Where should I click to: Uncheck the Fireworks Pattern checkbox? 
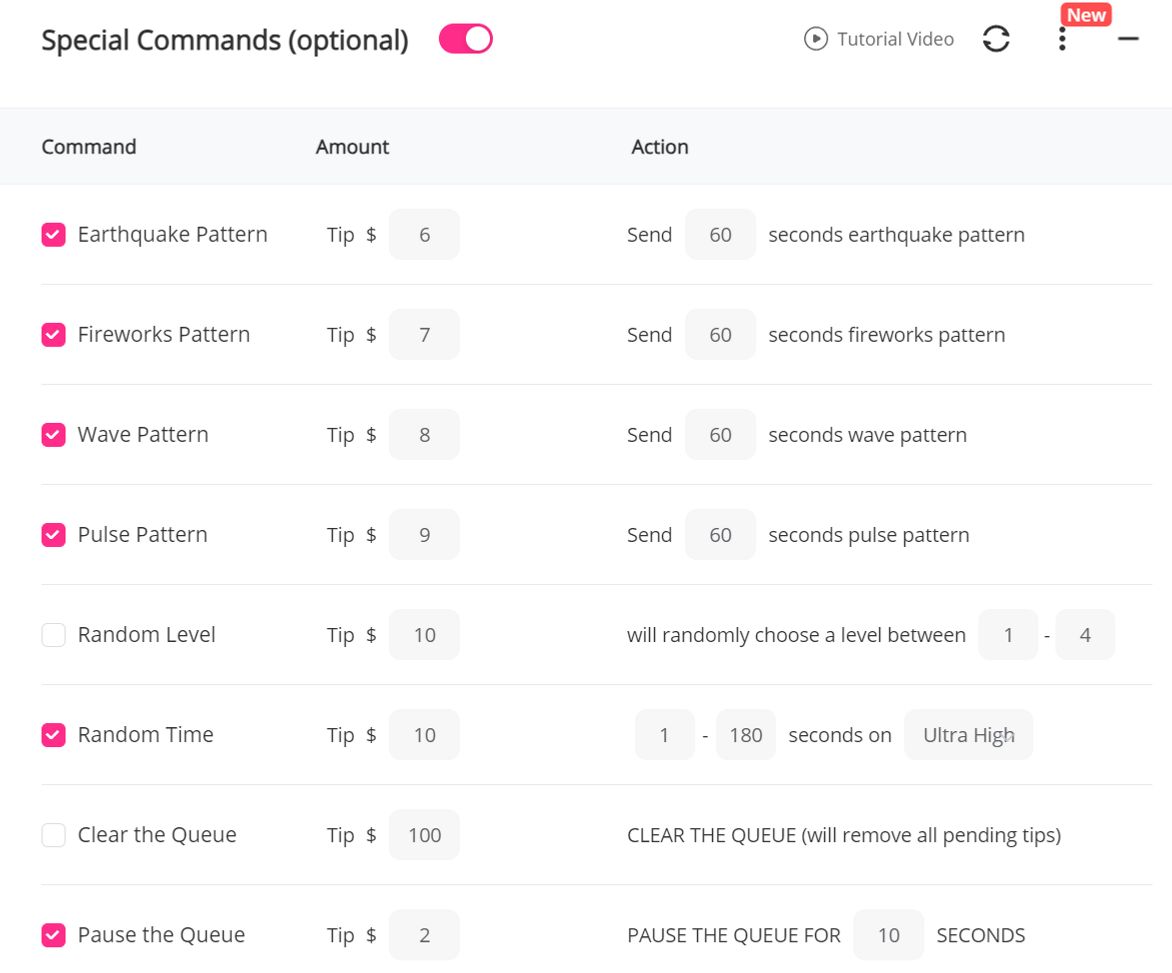[x=53, y=335]
